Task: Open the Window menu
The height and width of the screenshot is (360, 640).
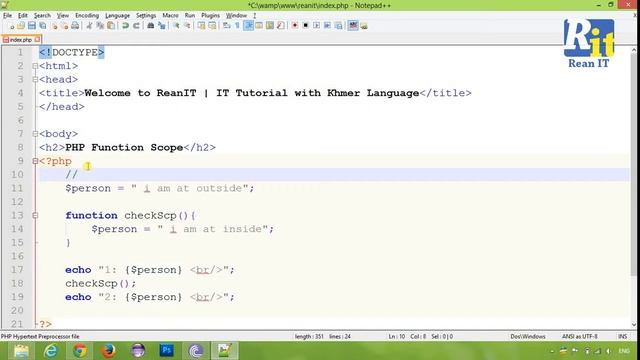Action: tap(236, 16)
